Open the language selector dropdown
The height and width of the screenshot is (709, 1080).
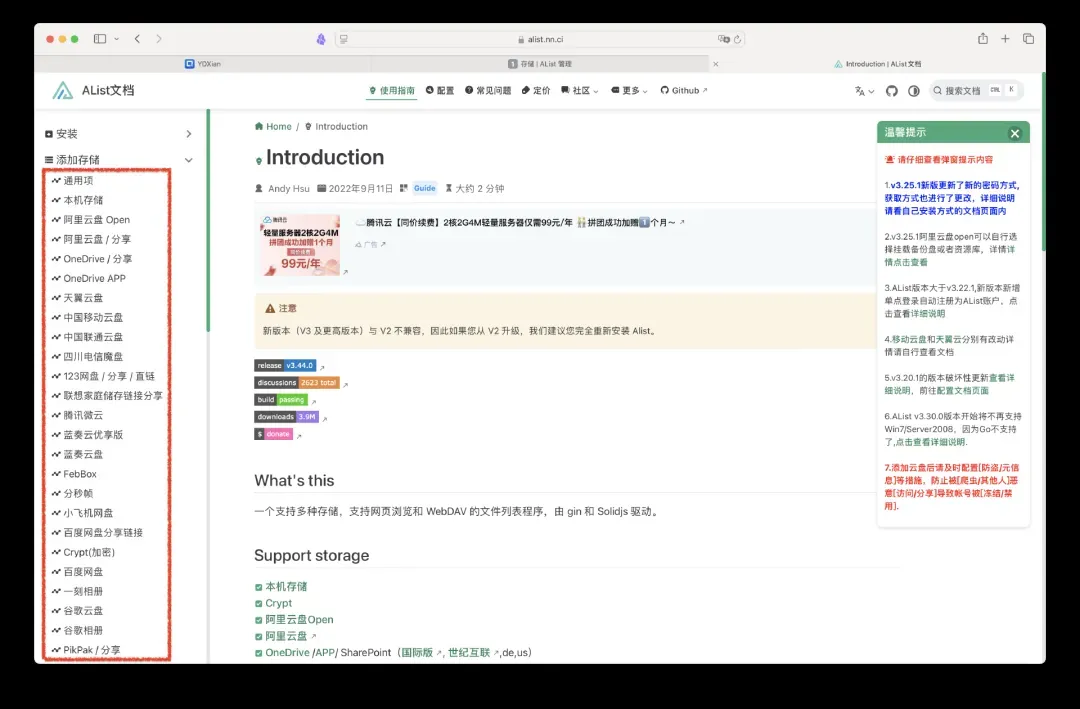(864, 91)
